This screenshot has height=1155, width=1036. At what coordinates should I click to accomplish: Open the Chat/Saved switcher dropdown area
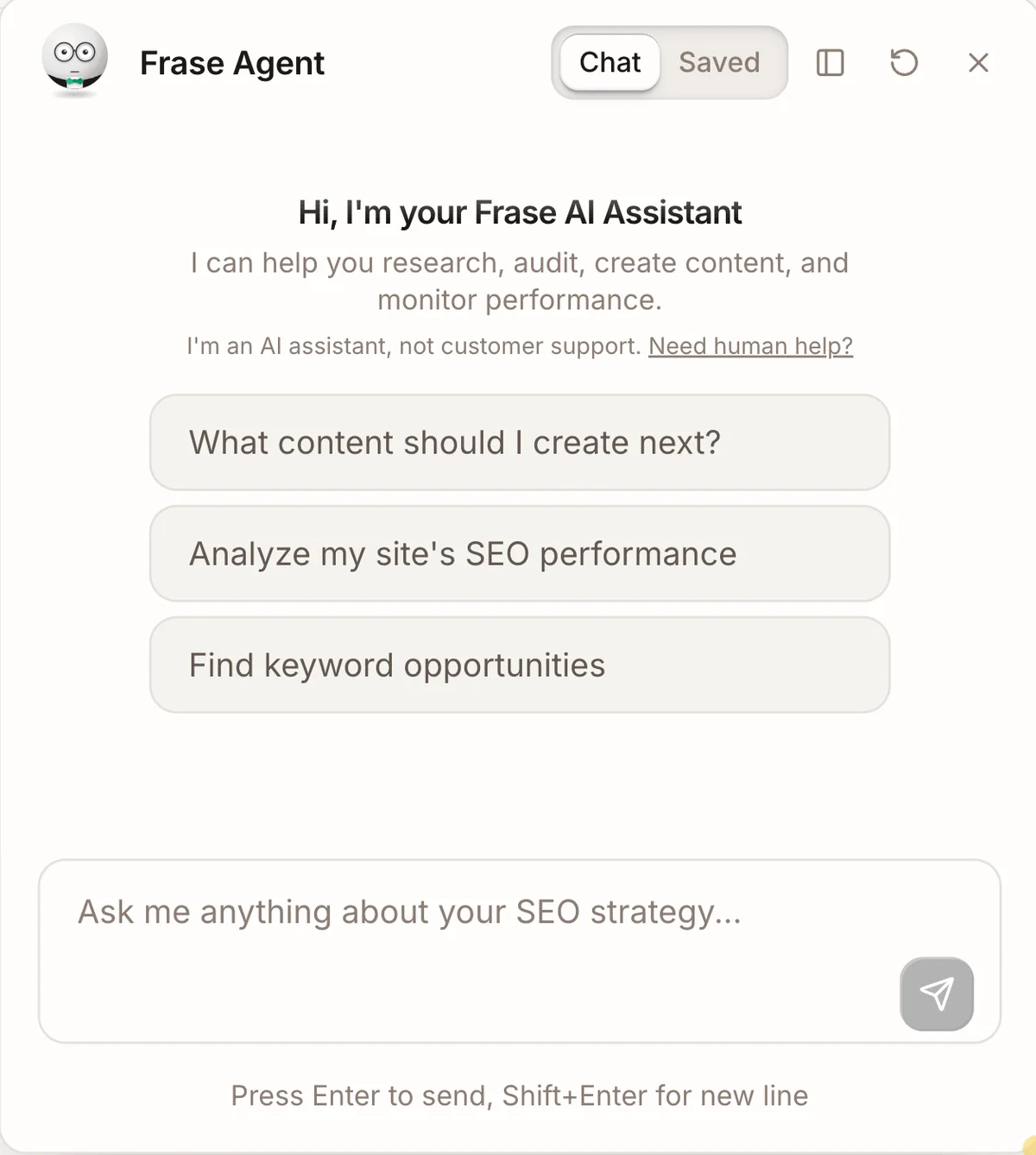pos(669,63)
